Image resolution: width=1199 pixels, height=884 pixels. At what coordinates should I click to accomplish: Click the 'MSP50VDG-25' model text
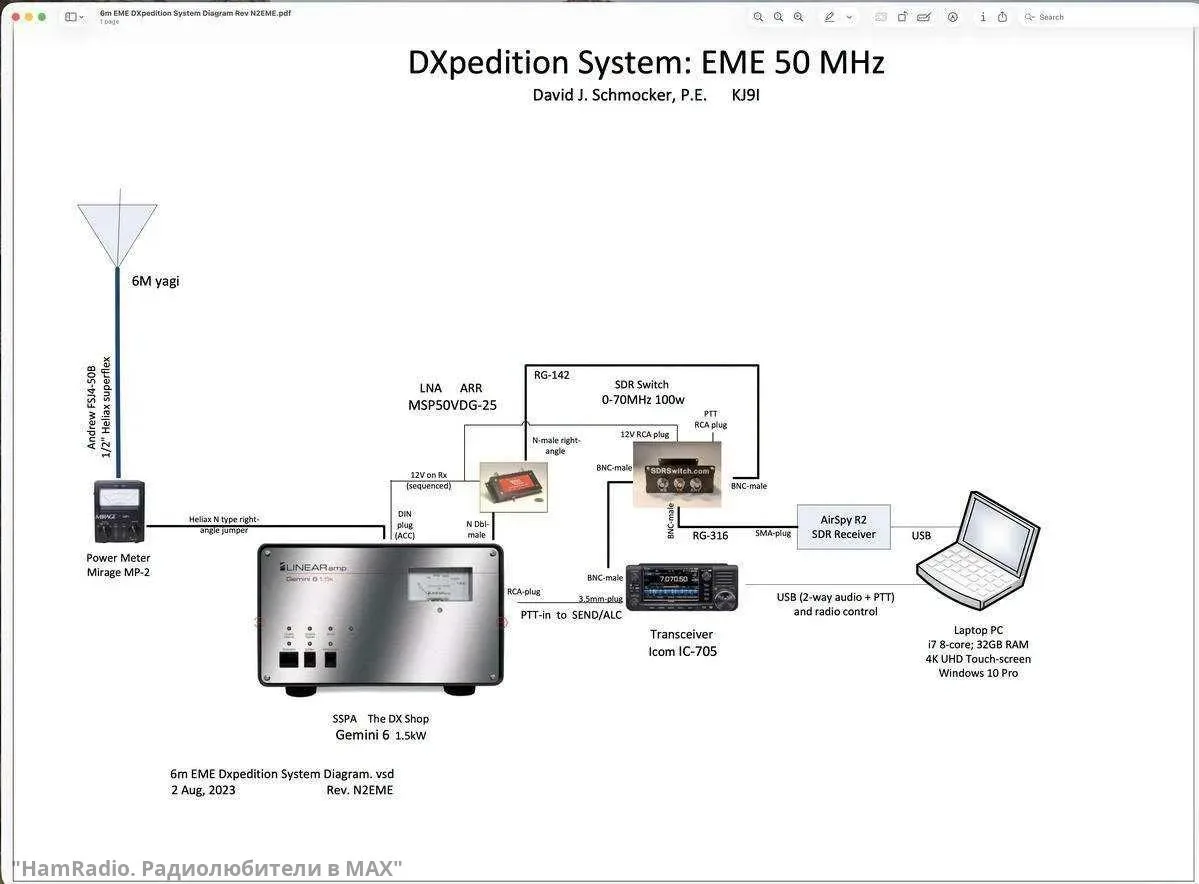[x=452, y=405]
